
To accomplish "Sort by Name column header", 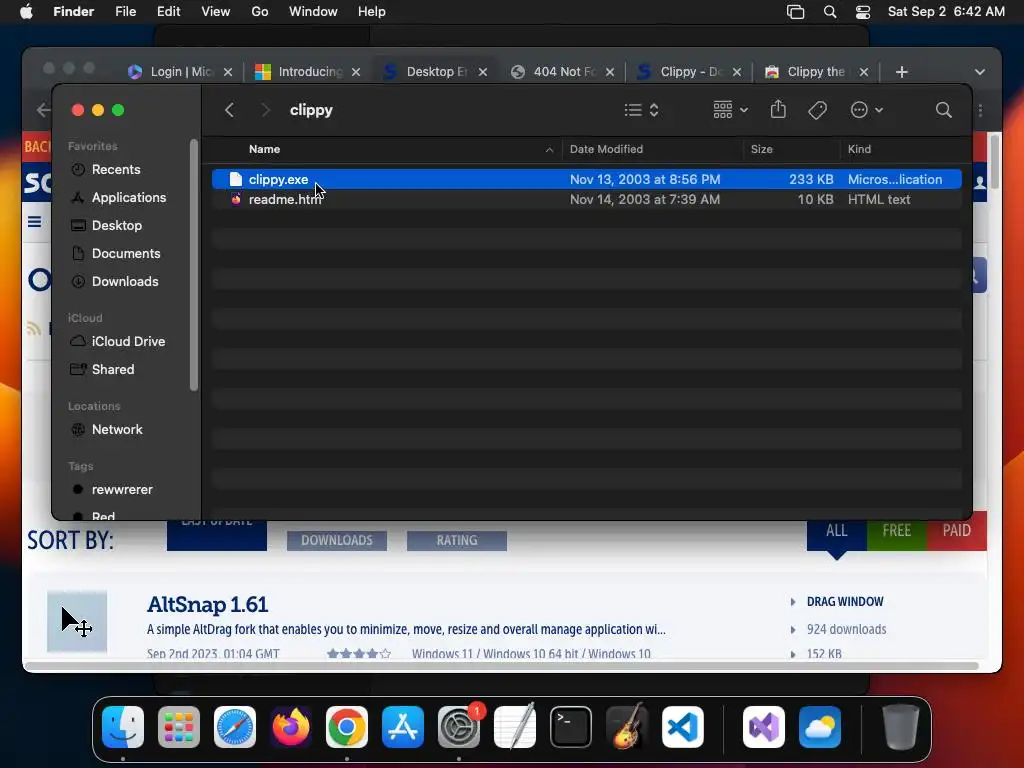I will (264, 149).
